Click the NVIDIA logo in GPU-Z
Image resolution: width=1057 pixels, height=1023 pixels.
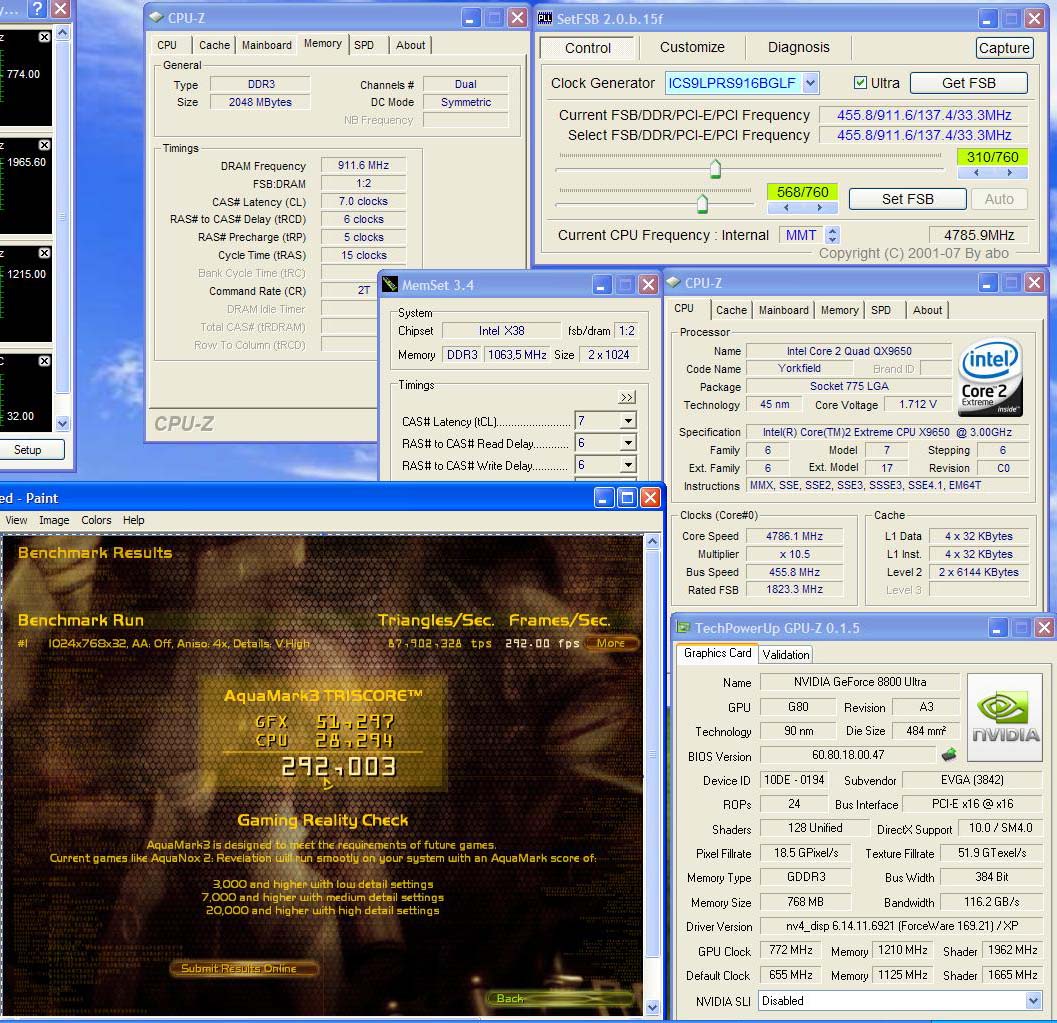tap(1004, 717)
